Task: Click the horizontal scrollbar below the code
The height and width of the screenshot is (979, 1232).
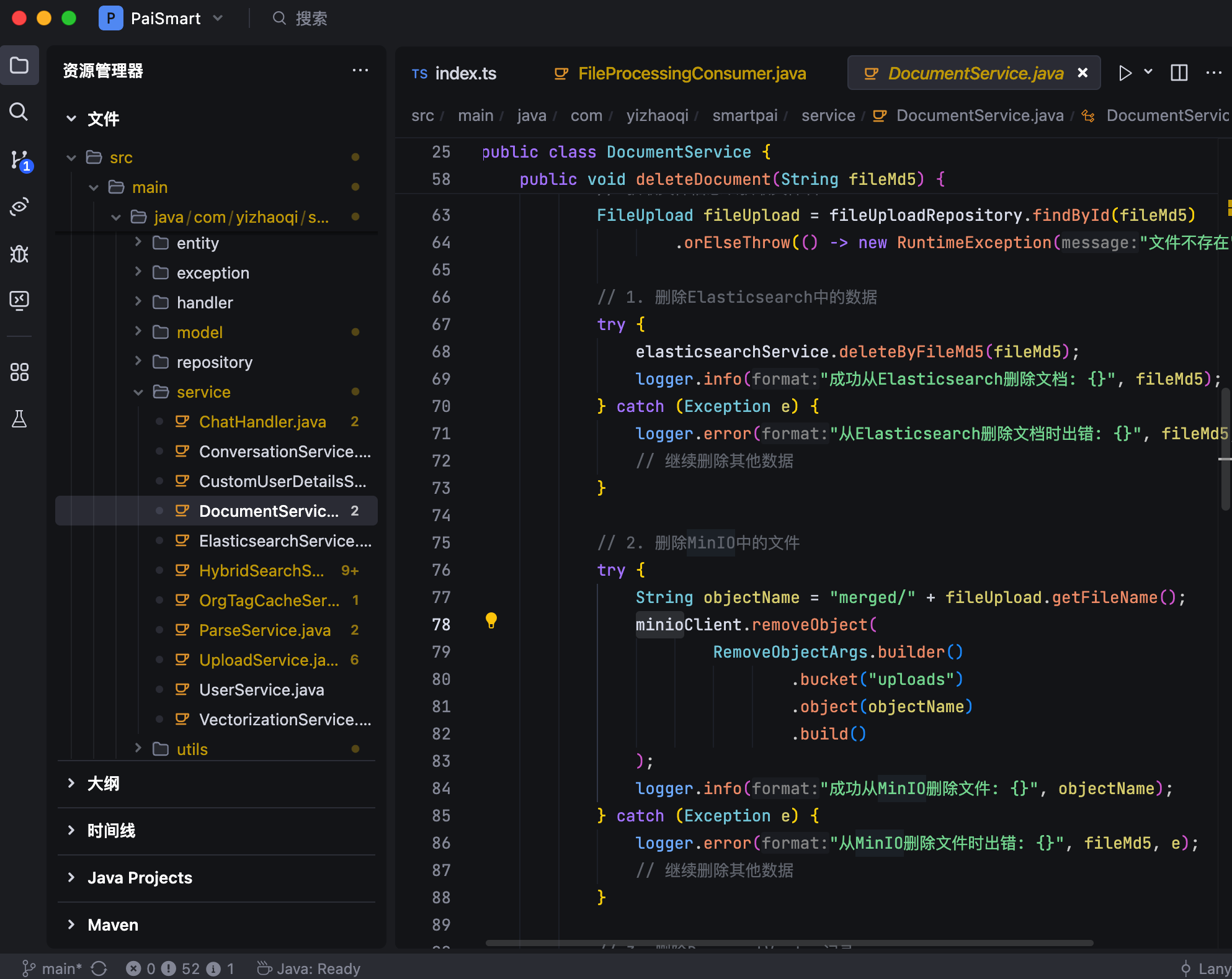Action: pos(789,943)
